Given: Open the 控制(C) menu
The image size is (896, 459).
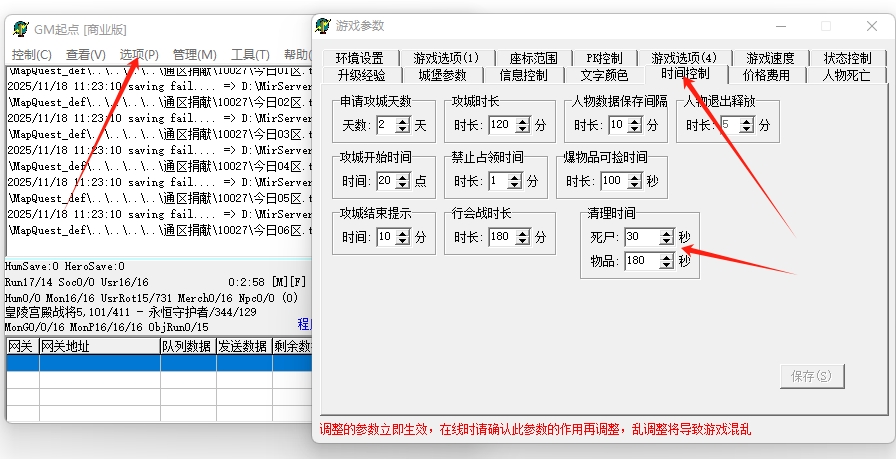Looking at the screenshot, I should point(31,55).
